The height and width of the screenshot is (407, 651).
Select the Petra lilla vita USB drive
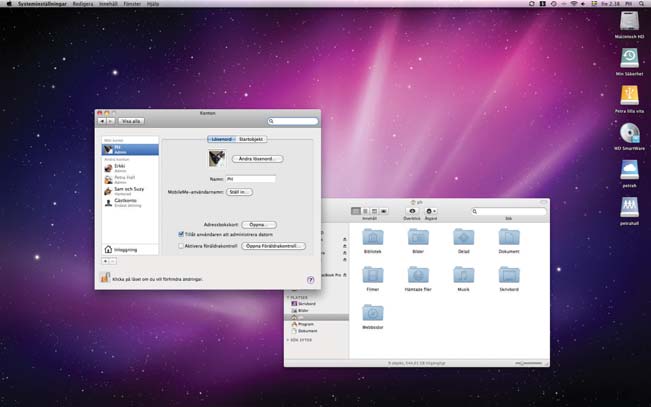pyautogui.click(x=629, y=96)
